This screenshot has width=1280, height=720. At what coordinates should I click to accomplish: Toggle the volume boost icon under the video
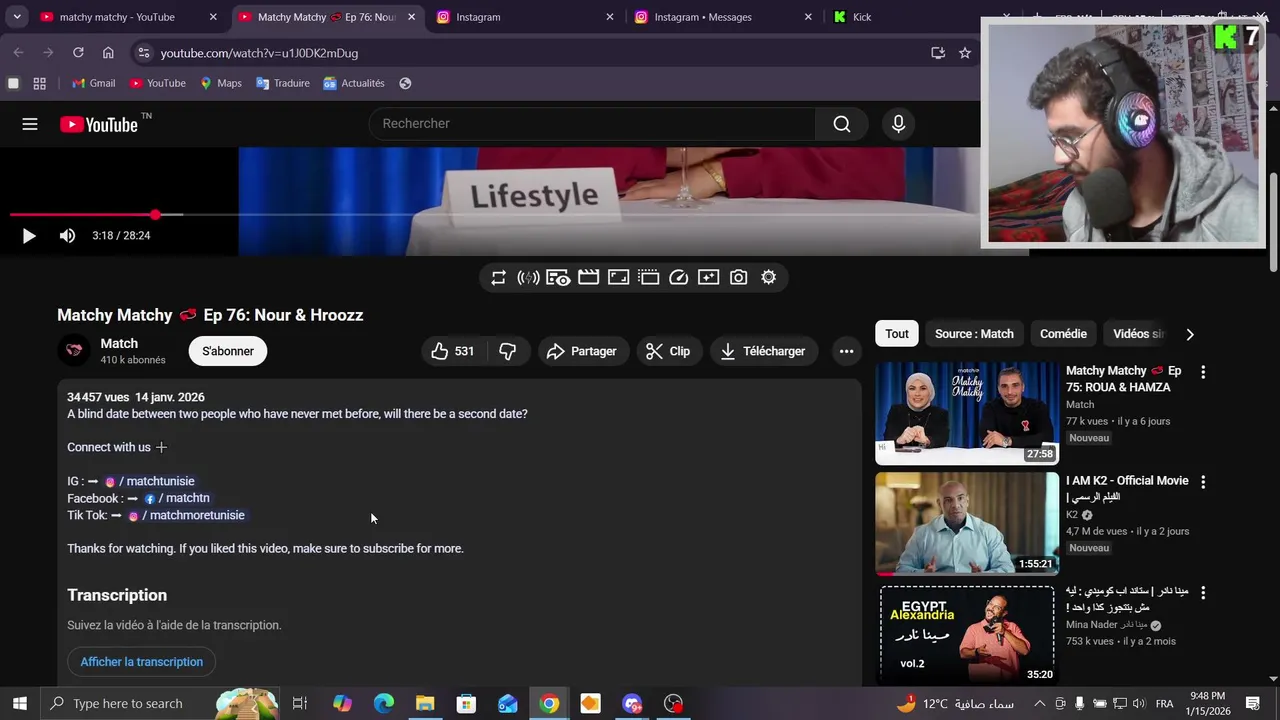528,278
